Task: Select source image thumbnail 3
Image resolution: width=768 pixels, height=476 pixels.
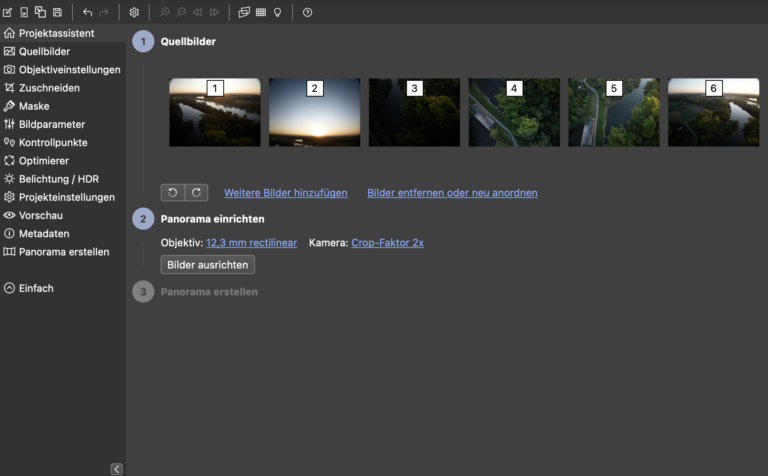Action: 414,112
